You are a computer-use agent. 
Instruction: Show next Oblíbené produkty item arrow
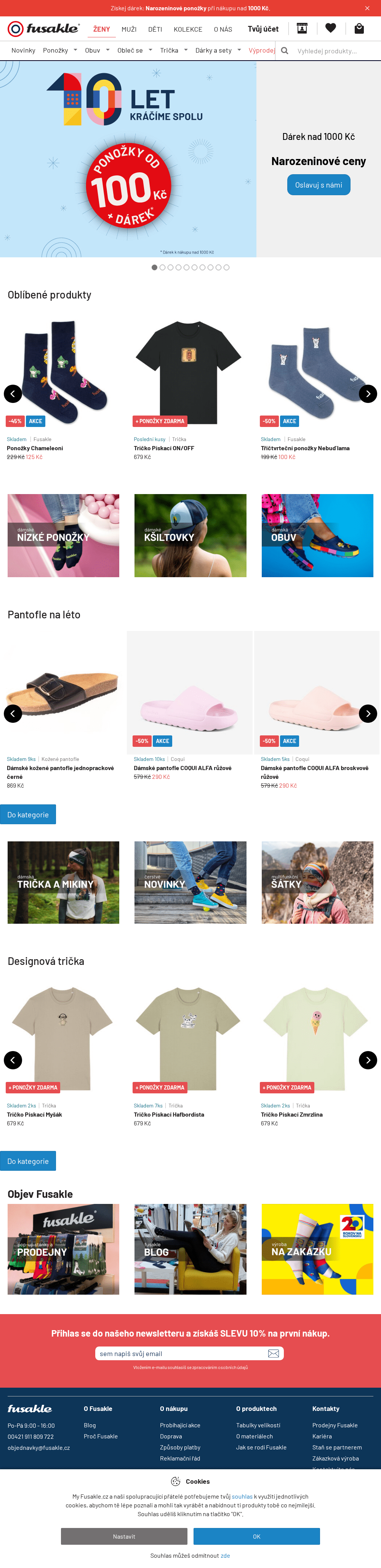tap(368, 394)
